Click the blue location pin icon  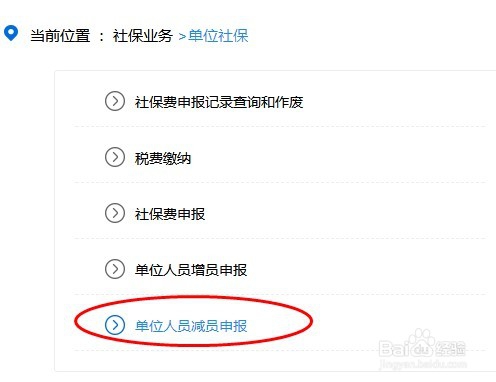(x=11, y=33)
